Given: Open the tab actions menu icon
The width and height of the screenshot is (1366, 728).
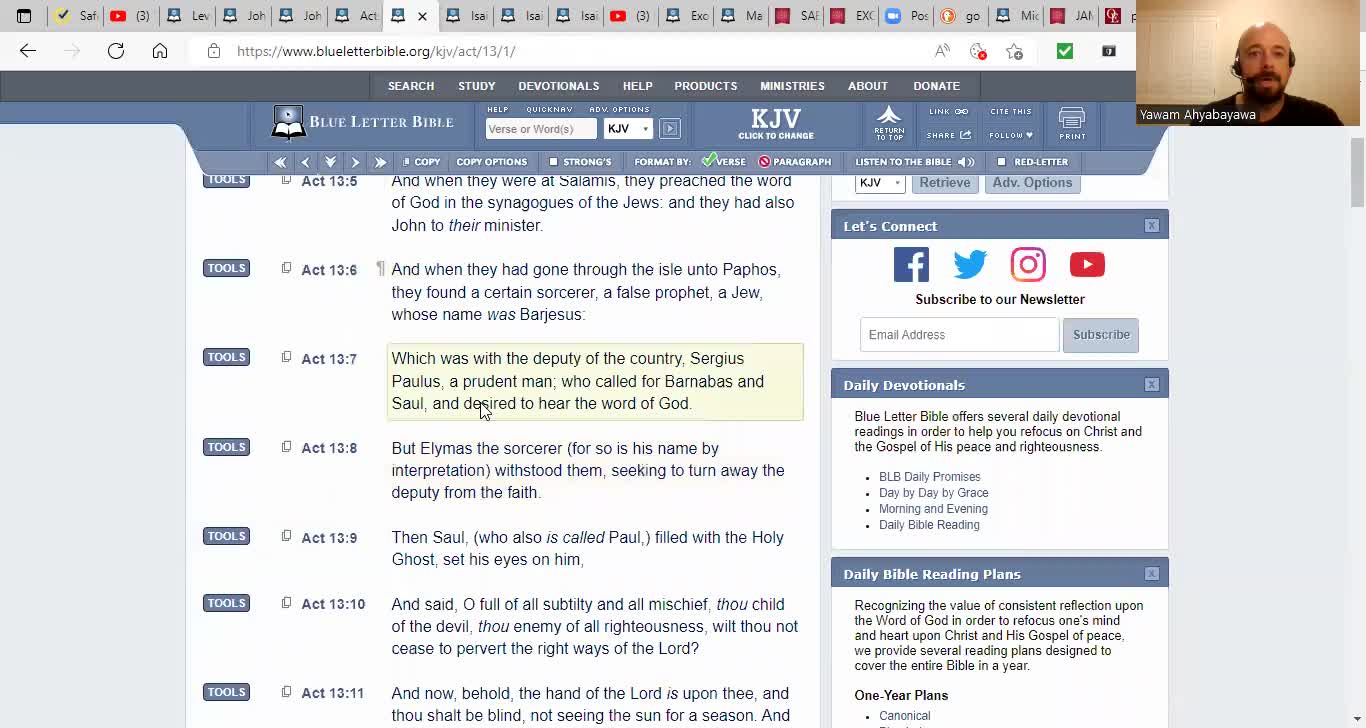Looking at the screenshot, I should click(24, 16).
